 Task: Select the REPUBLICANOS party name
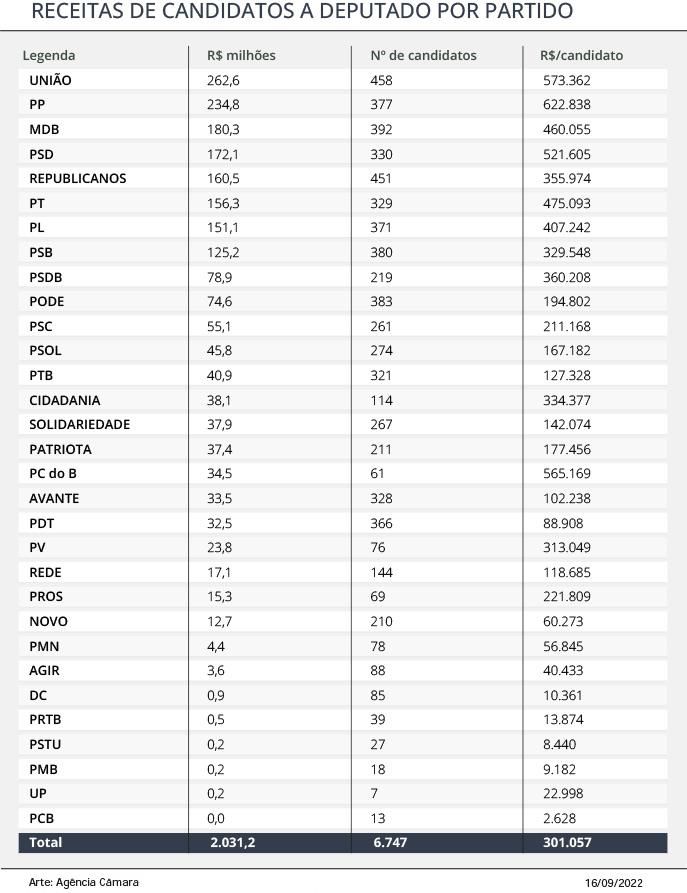77,178
